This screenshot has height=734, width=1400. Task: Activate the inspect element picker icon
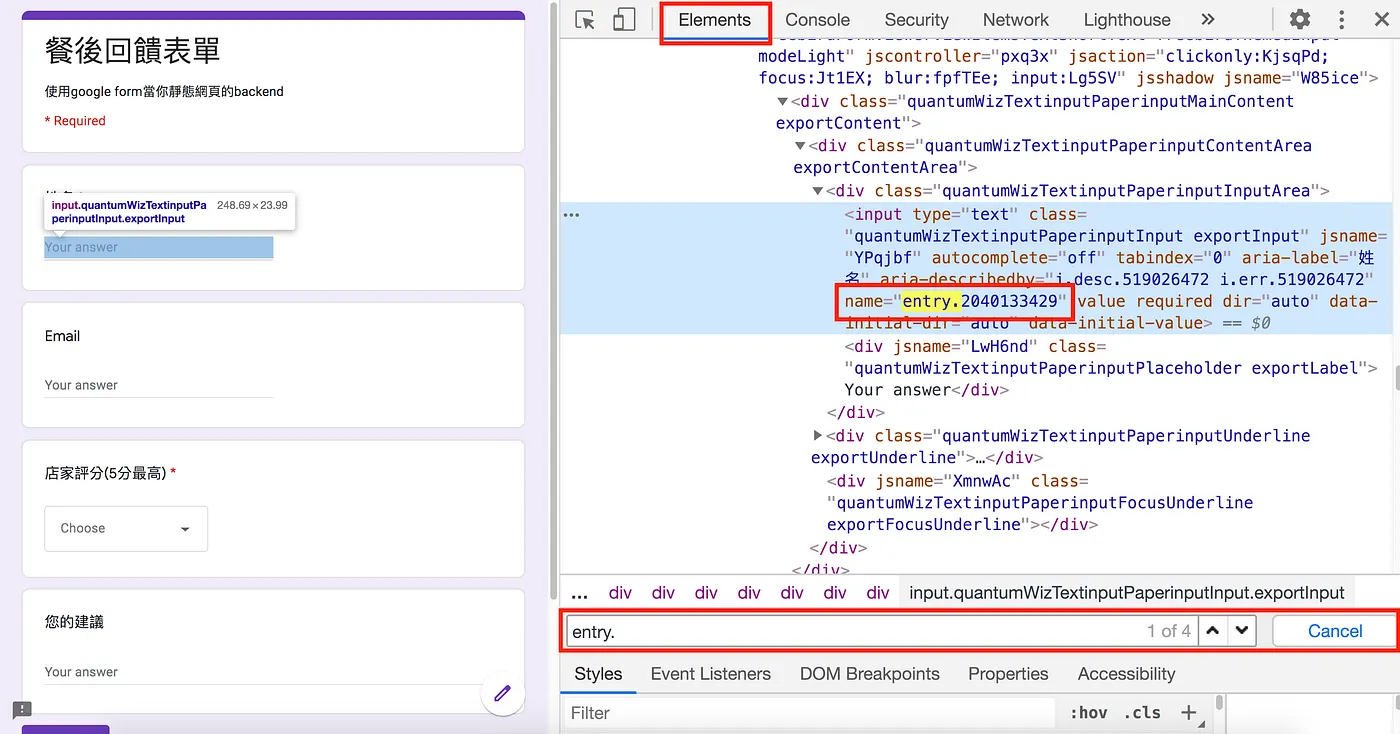click(x=585, y=20)
